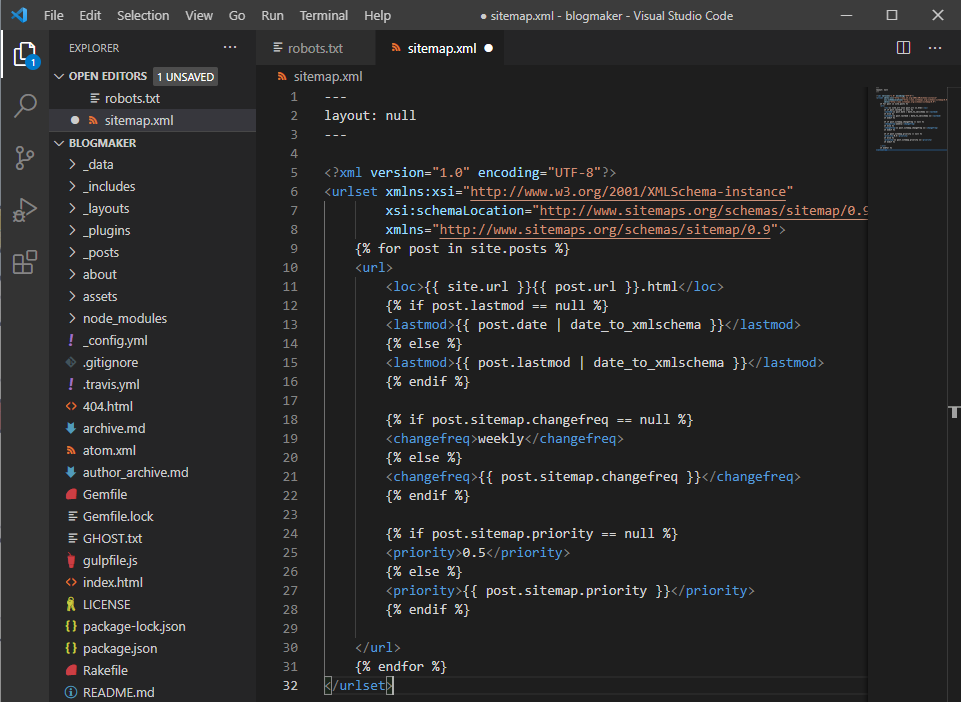
Task: Open package.json in the explorer
Action: tap(120, 649)
